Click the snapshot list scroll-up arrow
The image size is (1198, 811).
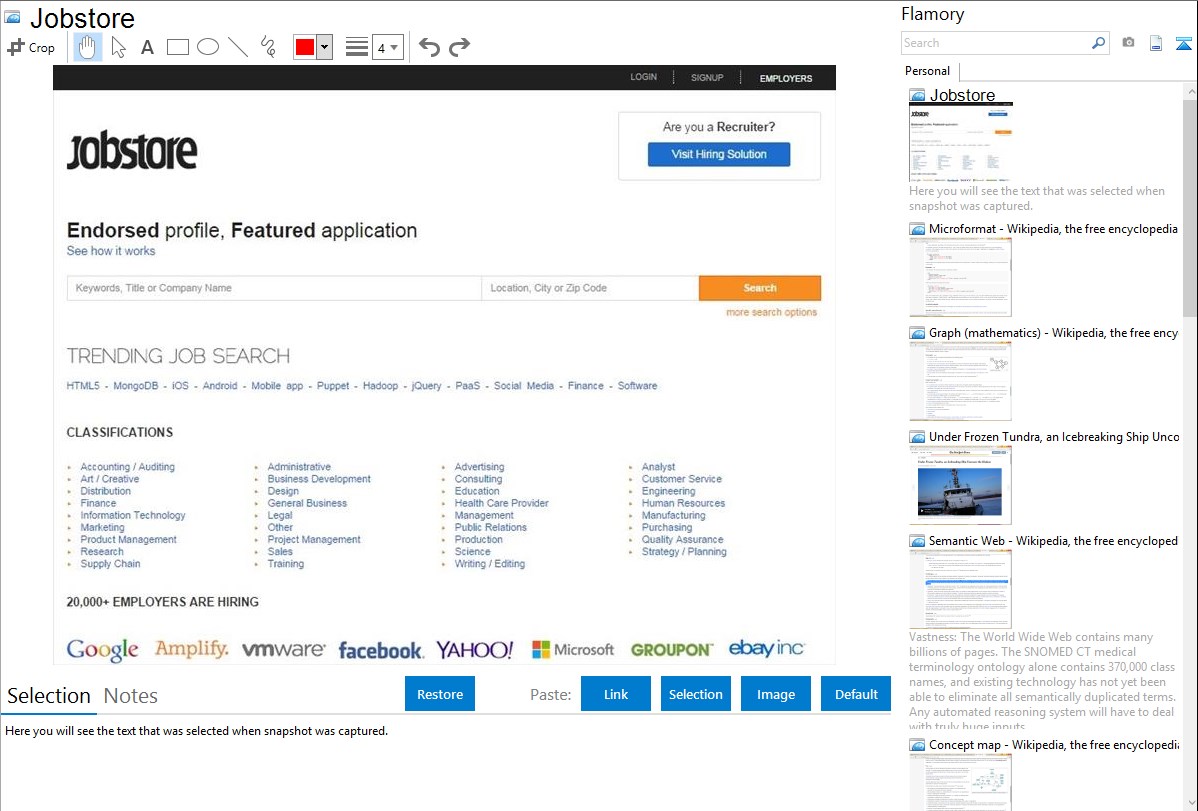coord(1190,92)
